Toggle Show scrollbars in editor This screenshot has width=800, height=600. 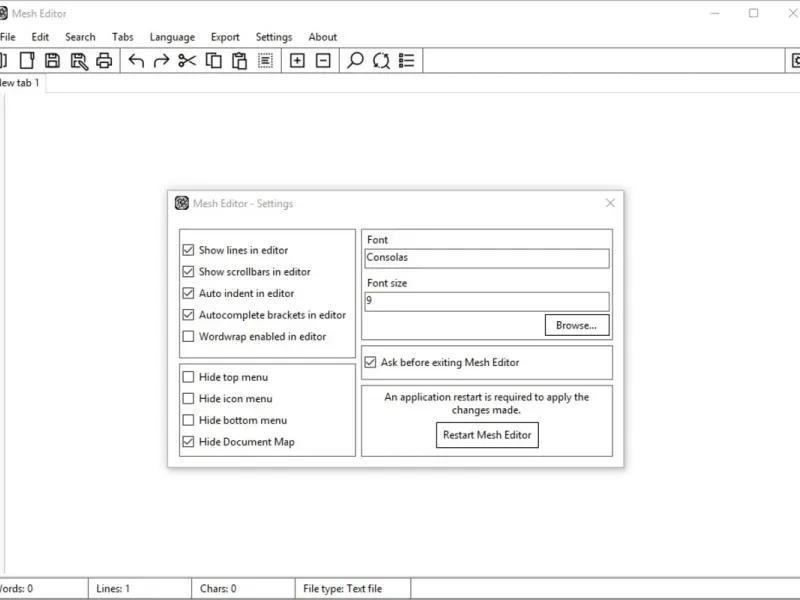click(x=188, y=271)
